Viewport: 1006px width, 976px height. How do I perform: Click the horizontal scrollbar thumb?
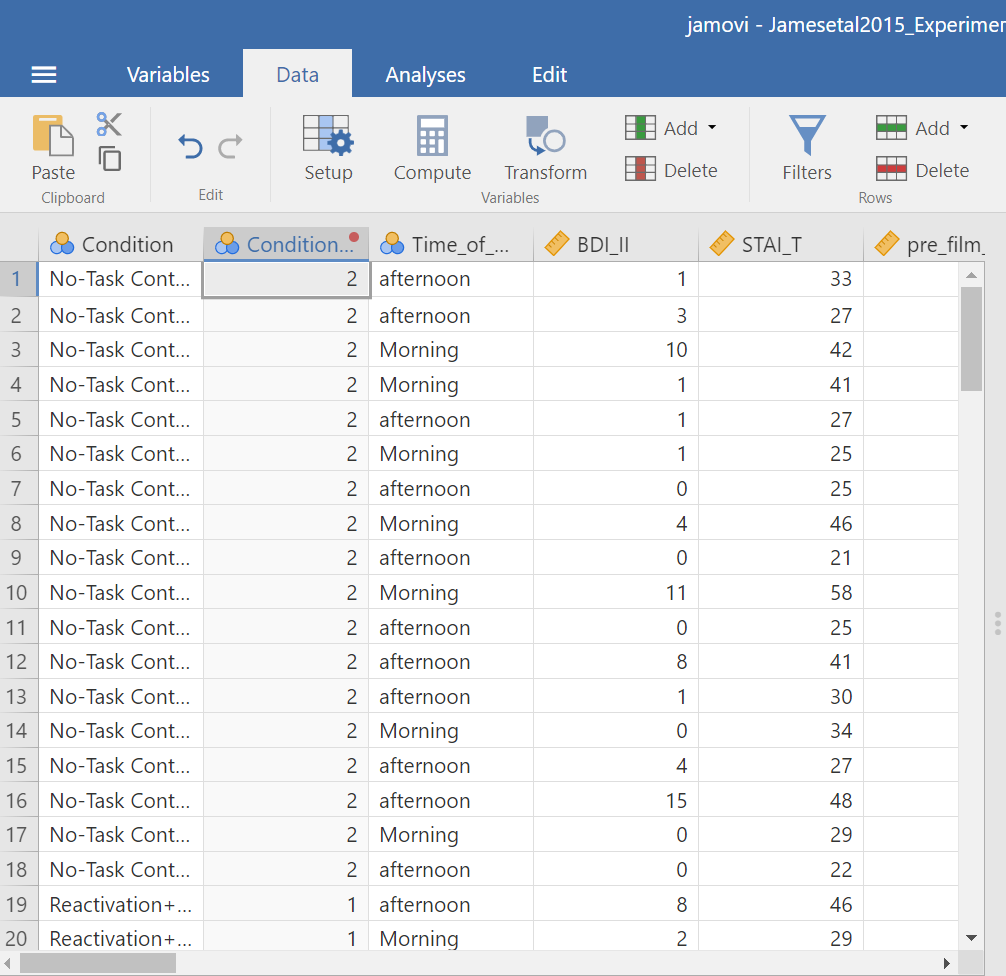tap(98, 963)
